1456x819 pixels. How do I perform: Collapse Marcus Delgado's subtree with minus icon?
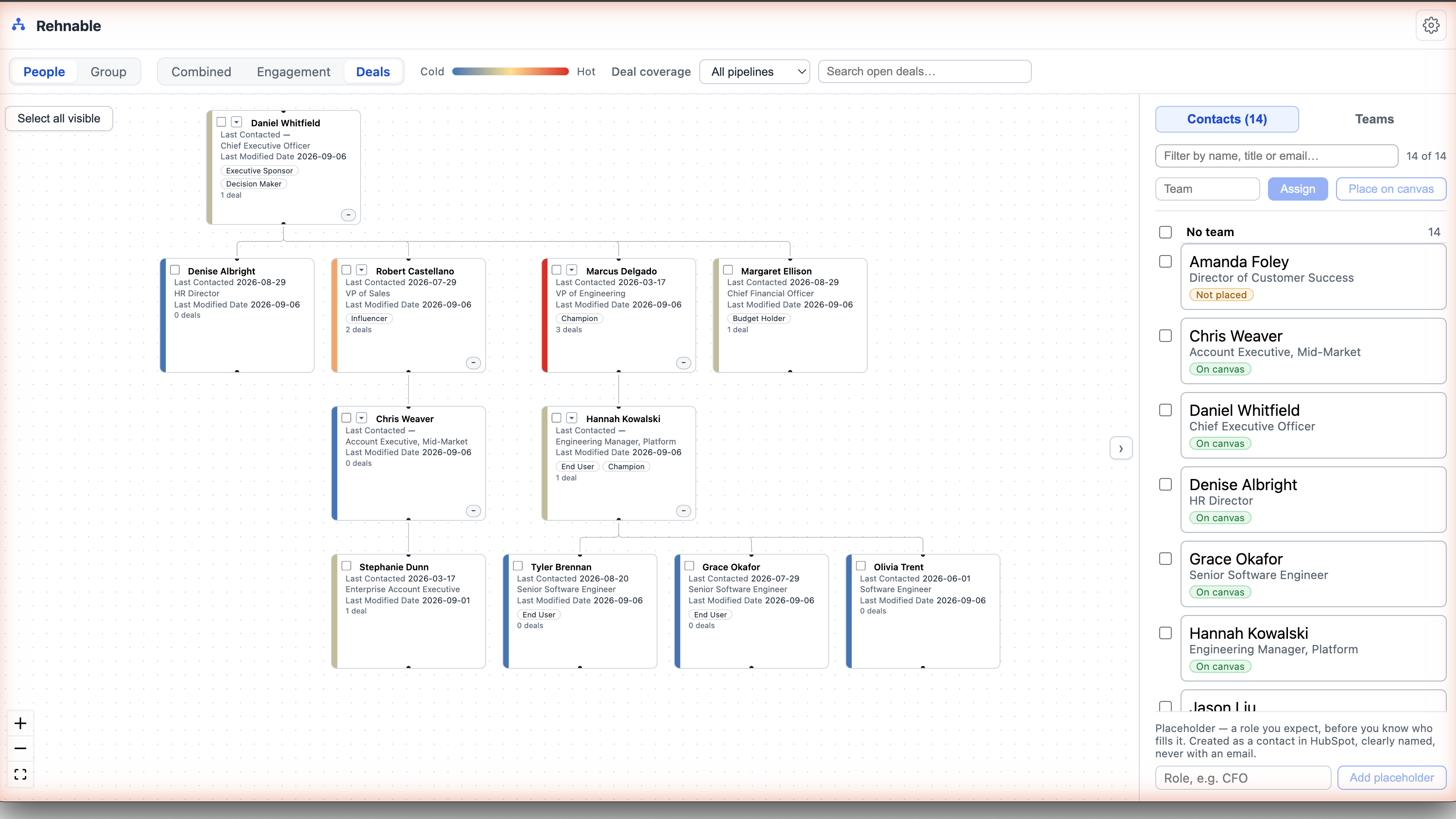pyautogui.click(x=684, y=363)
